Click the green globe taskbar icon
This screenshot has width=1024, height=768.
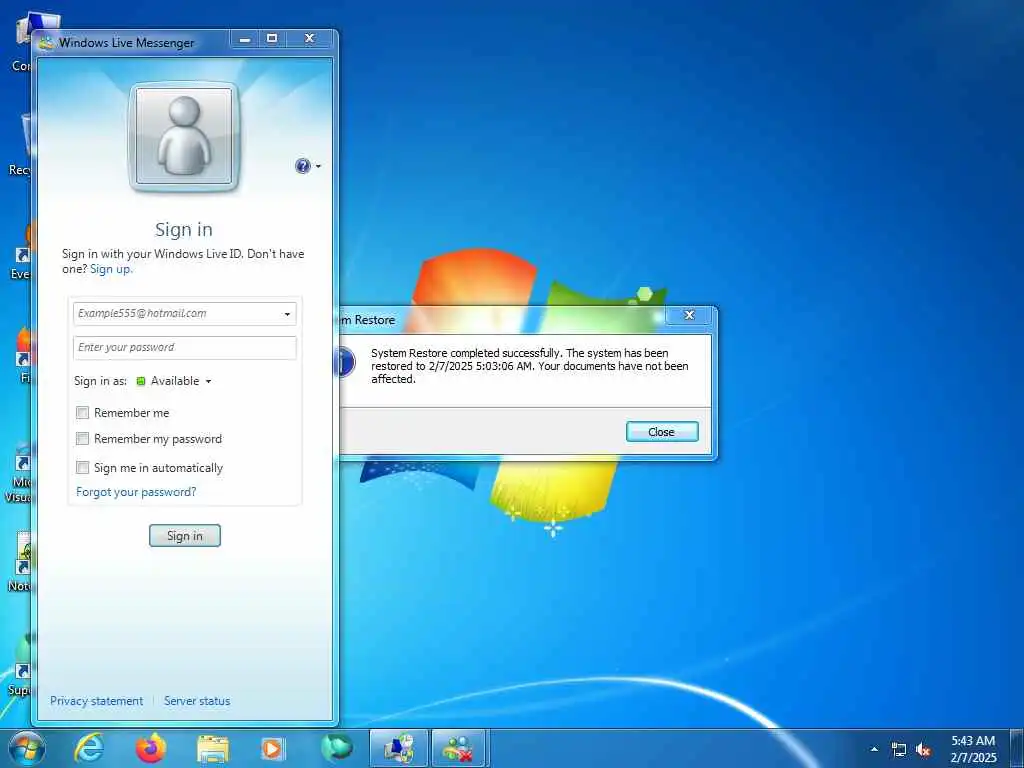(336, 748)
